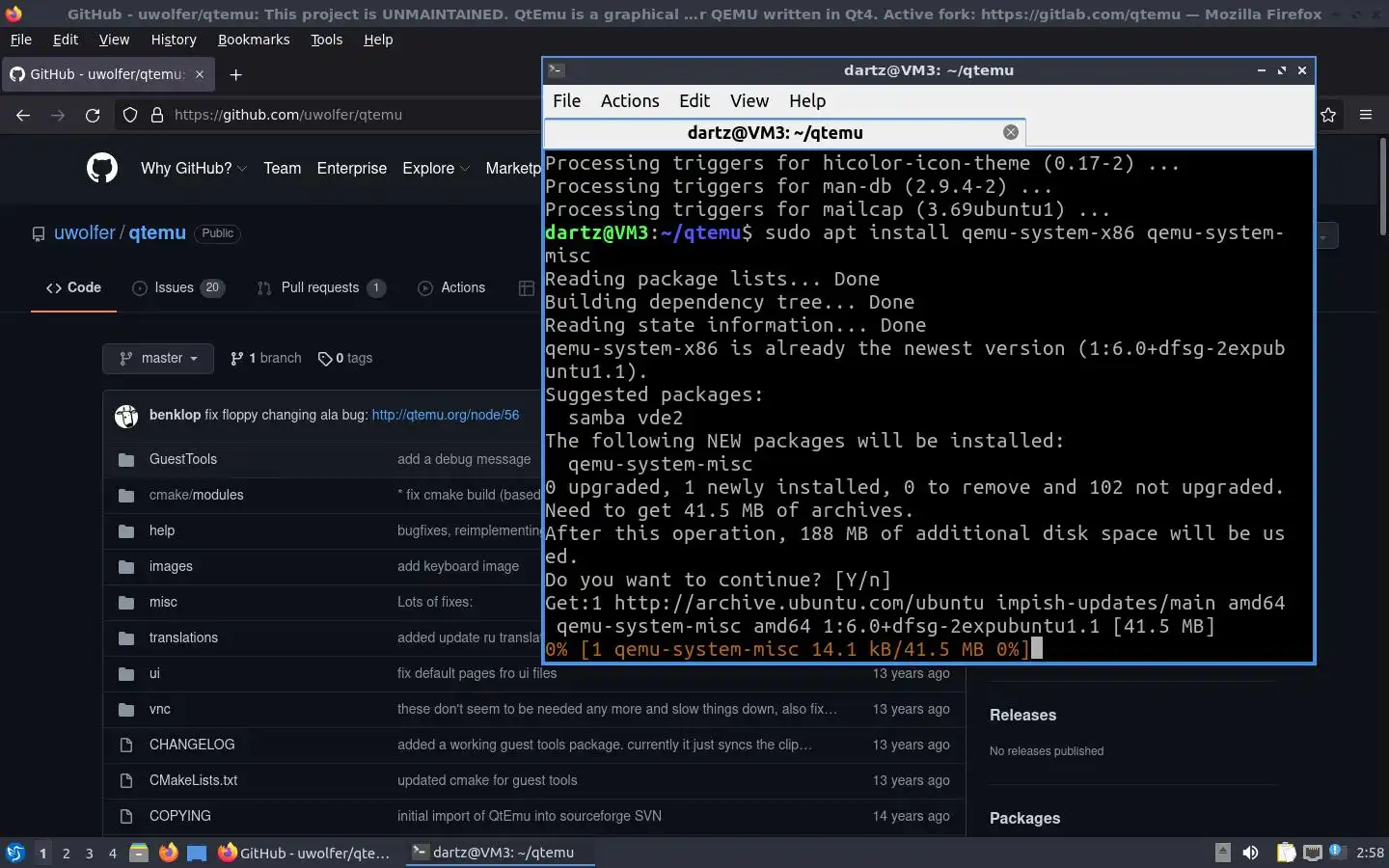Launch Firefox from panel quick launcher
1389x868 pixels.
[169, 853]
